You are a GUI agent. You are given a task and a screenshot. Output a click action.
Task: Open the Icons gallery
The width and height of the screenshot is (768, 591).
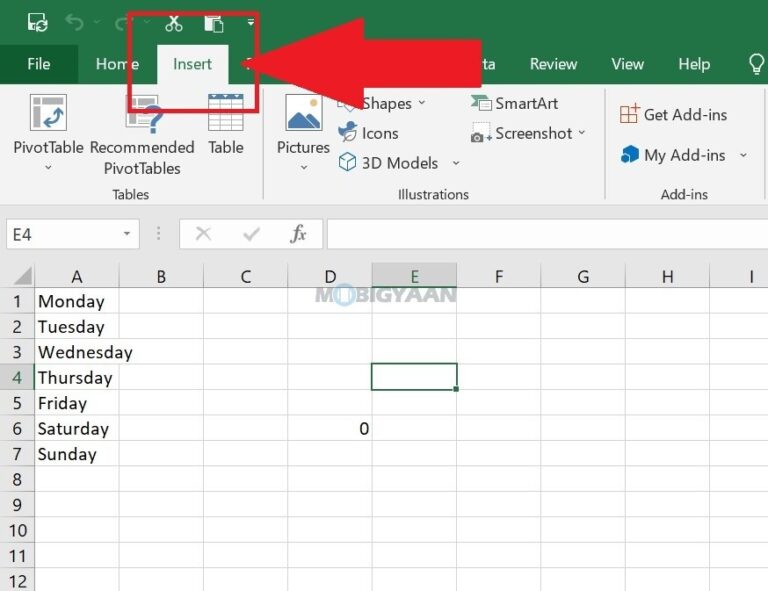[x=369, y=133]
